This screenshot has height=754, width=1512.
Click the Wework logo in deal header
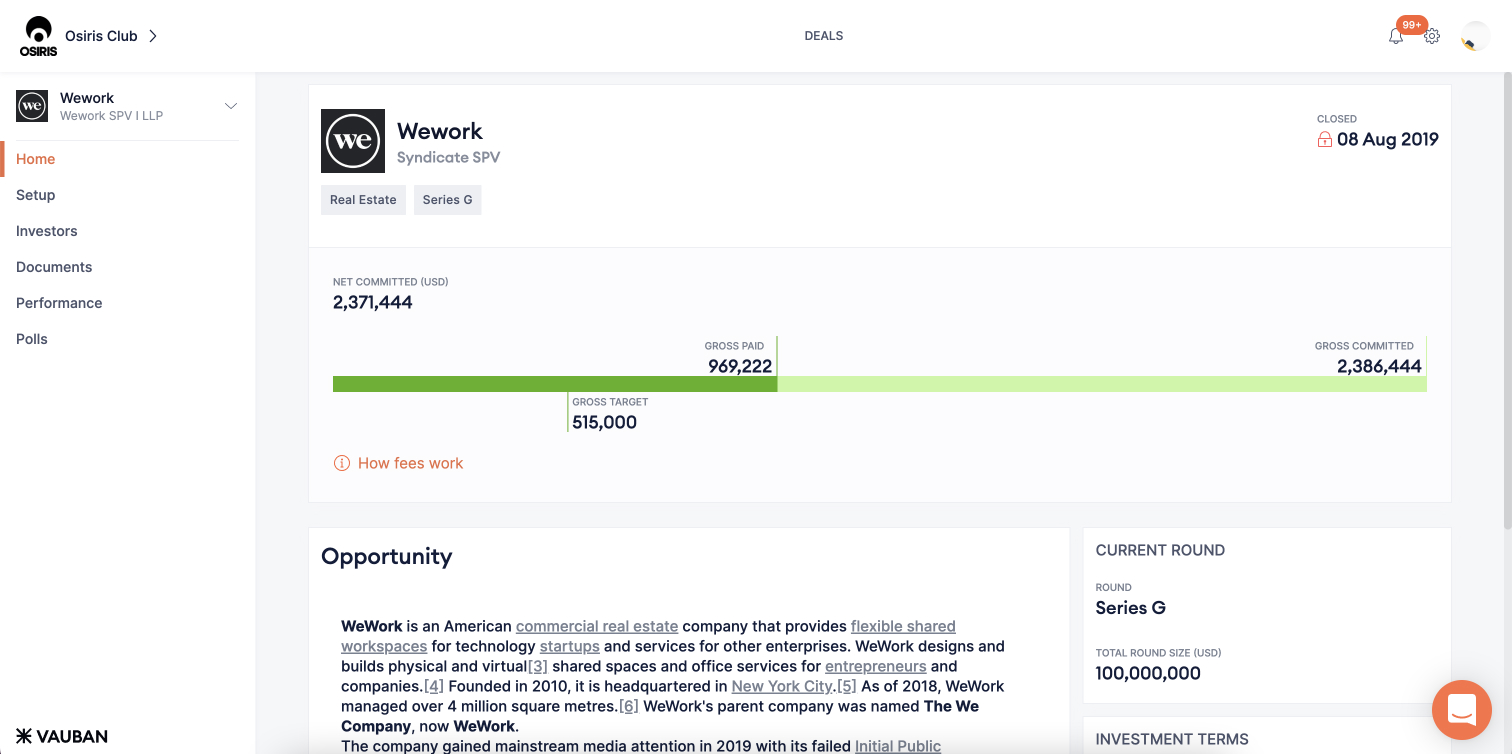[353, 141]
